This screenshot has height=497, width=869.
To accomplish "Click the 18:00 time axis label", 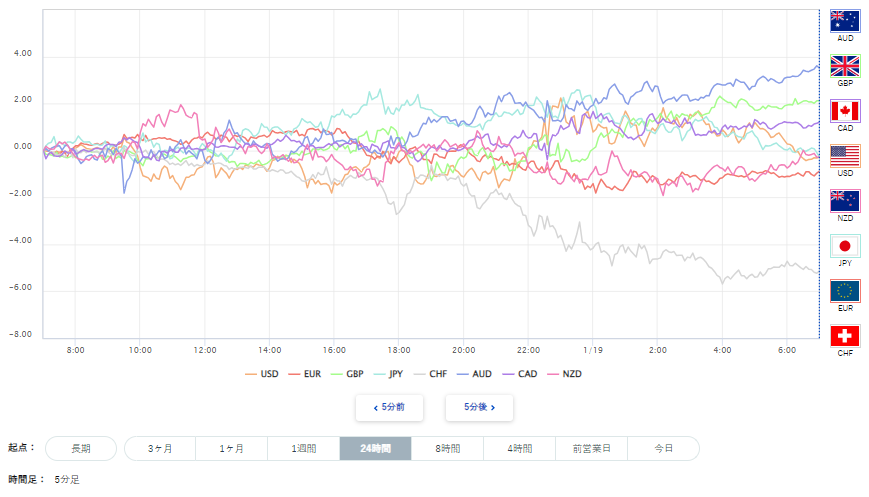I will click(399, 350).
